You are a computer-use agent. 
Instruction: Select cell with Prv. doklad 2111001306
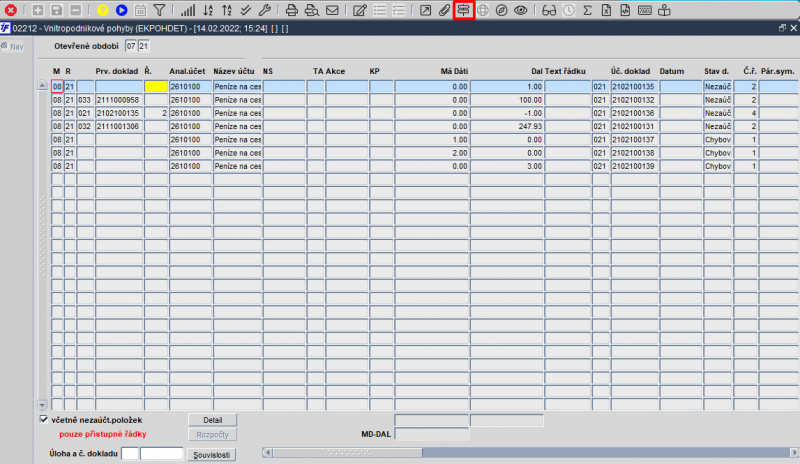(x=119, y=126)
